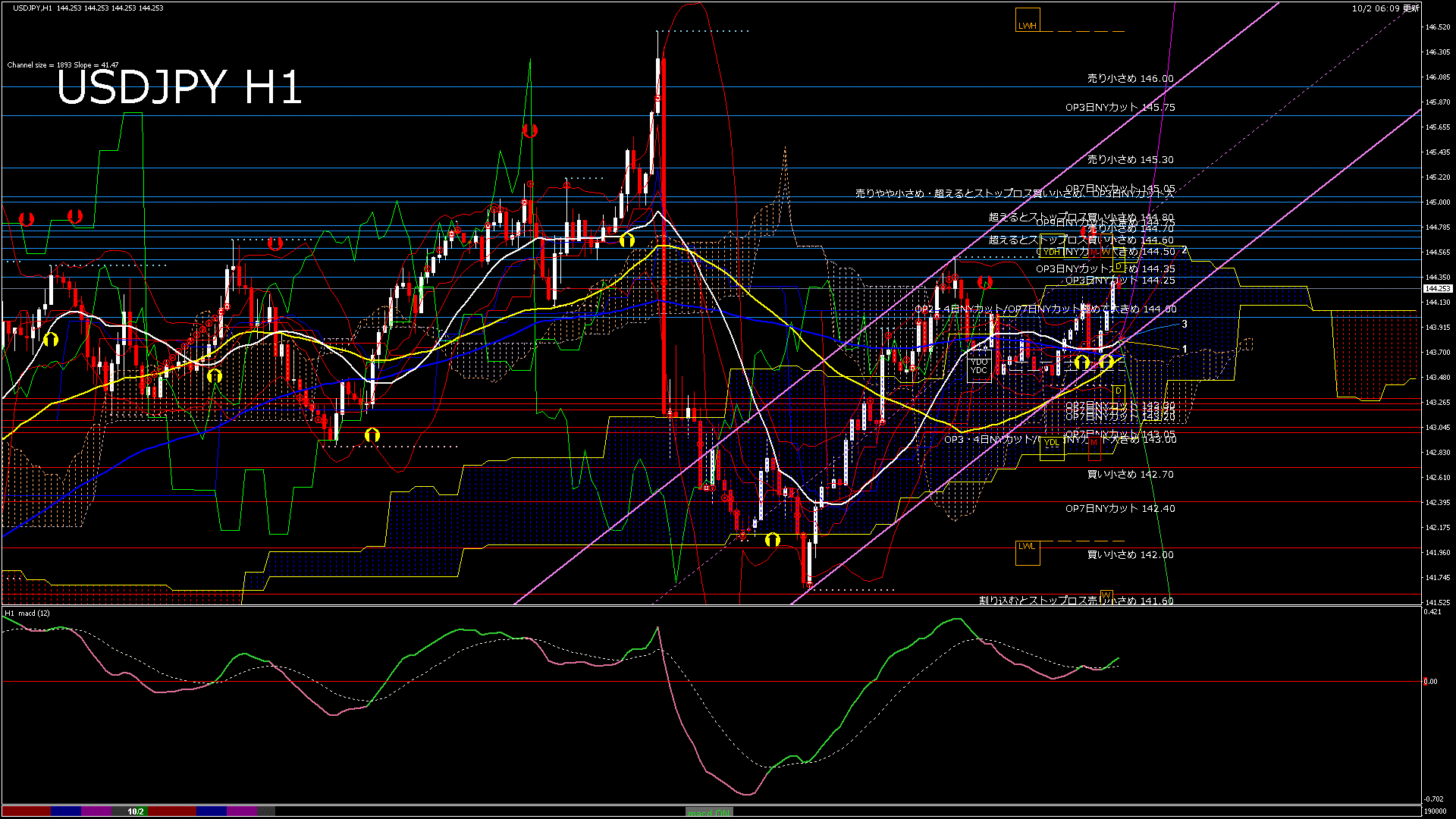This screenshot has width=1456, height=819.
Task: Click the 146.520 price on the axis
Action: pos(1438,27)
